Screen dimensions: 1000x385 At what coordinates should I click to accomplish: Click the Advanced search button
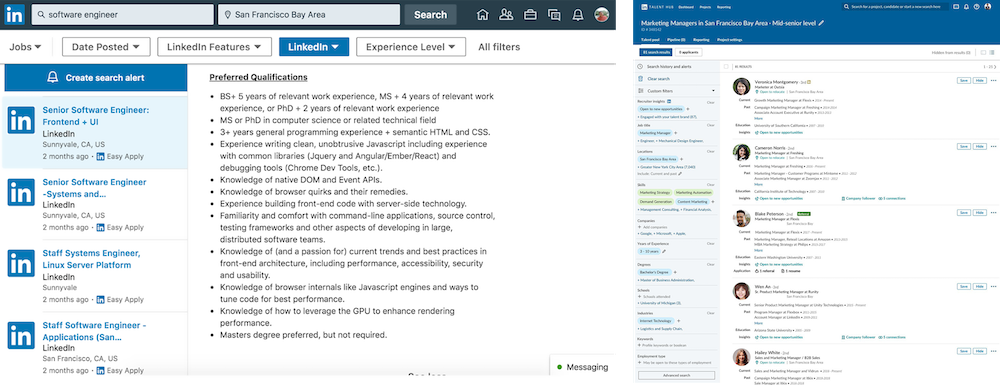[676, 375]
